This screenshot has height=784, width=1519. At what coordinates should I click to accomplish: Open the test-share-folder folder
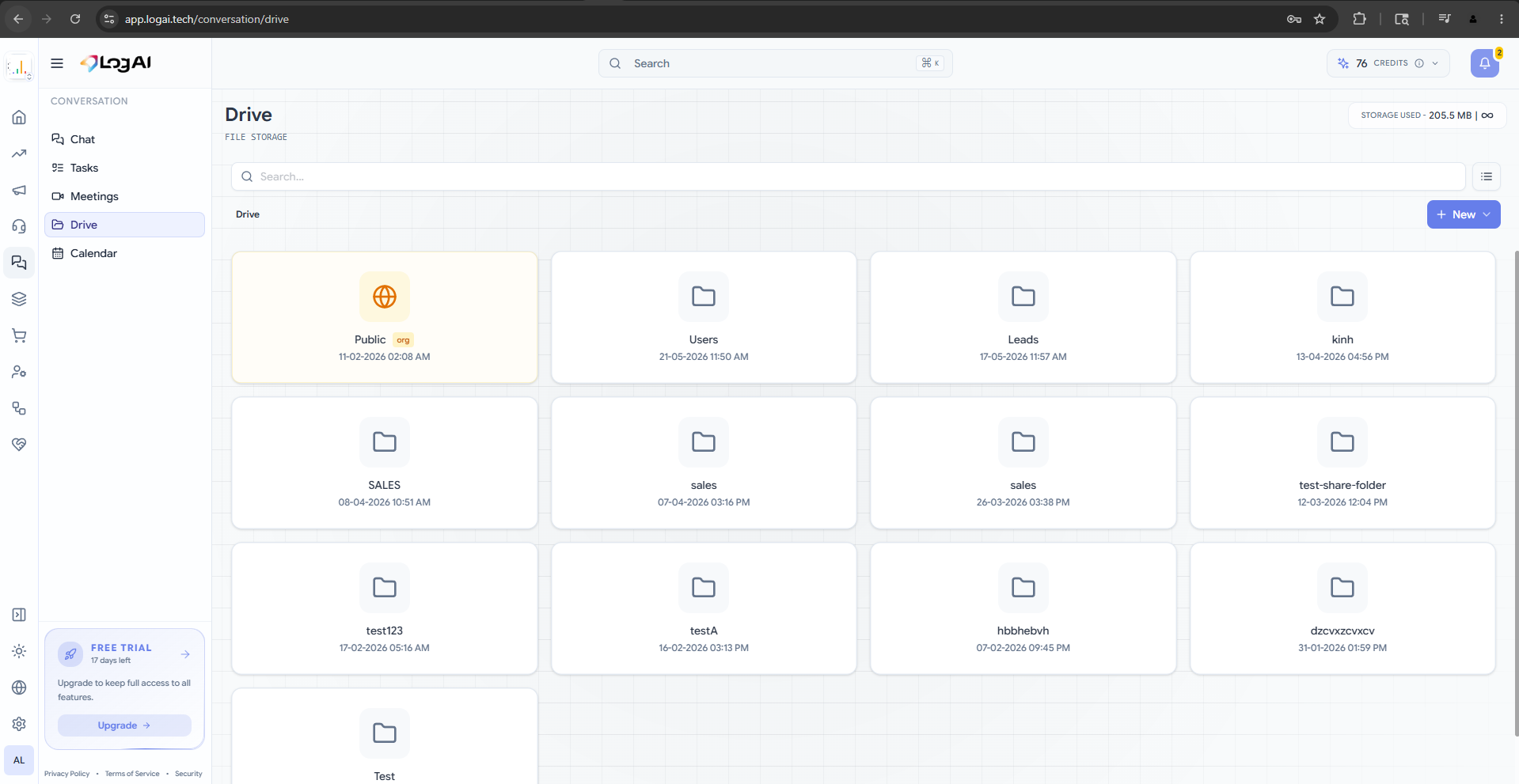click(x=1342, y=463)
